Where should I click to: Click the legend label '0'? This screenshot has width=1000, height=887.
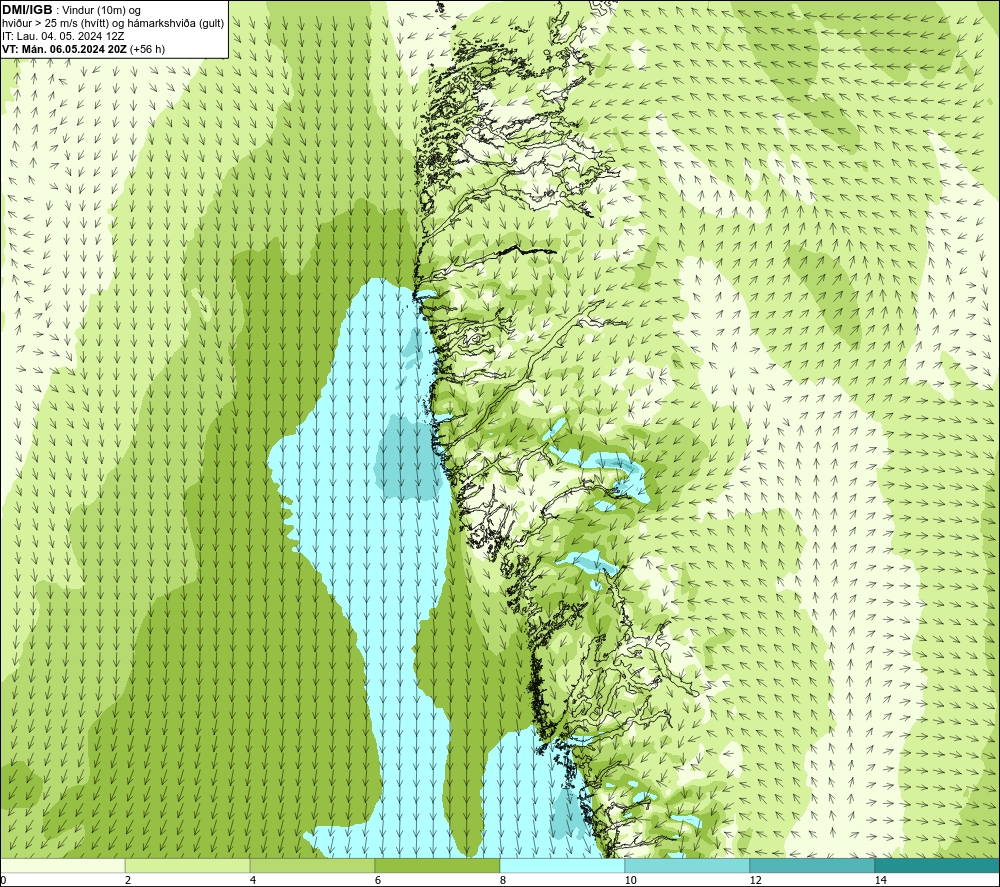coord(3,880)
